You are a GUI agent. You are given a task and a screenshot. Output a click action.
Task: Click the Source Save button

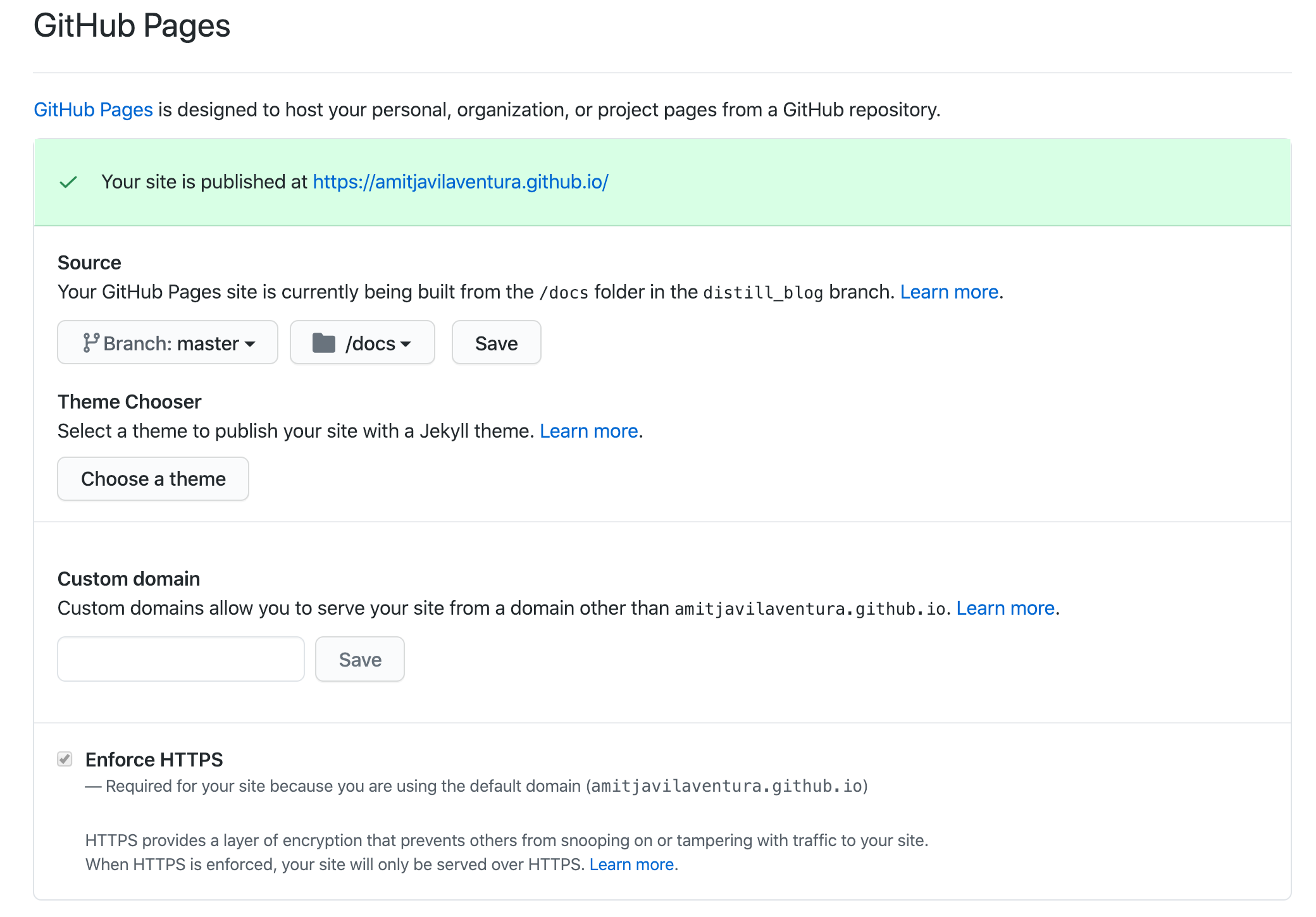497,342
